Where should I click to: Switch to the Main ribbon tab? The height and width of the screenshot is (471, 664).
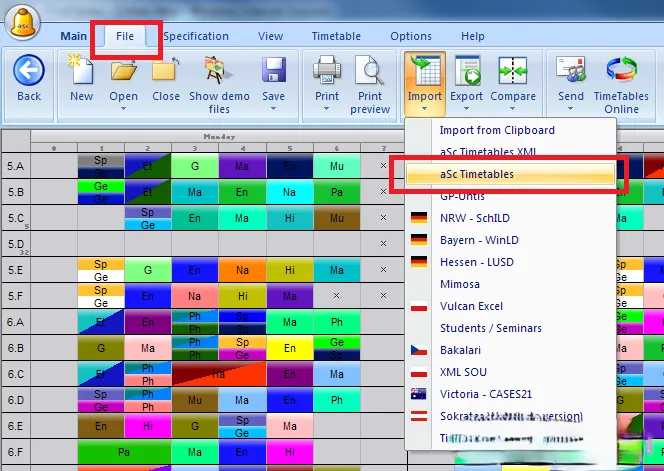click(x=73, y=36)
